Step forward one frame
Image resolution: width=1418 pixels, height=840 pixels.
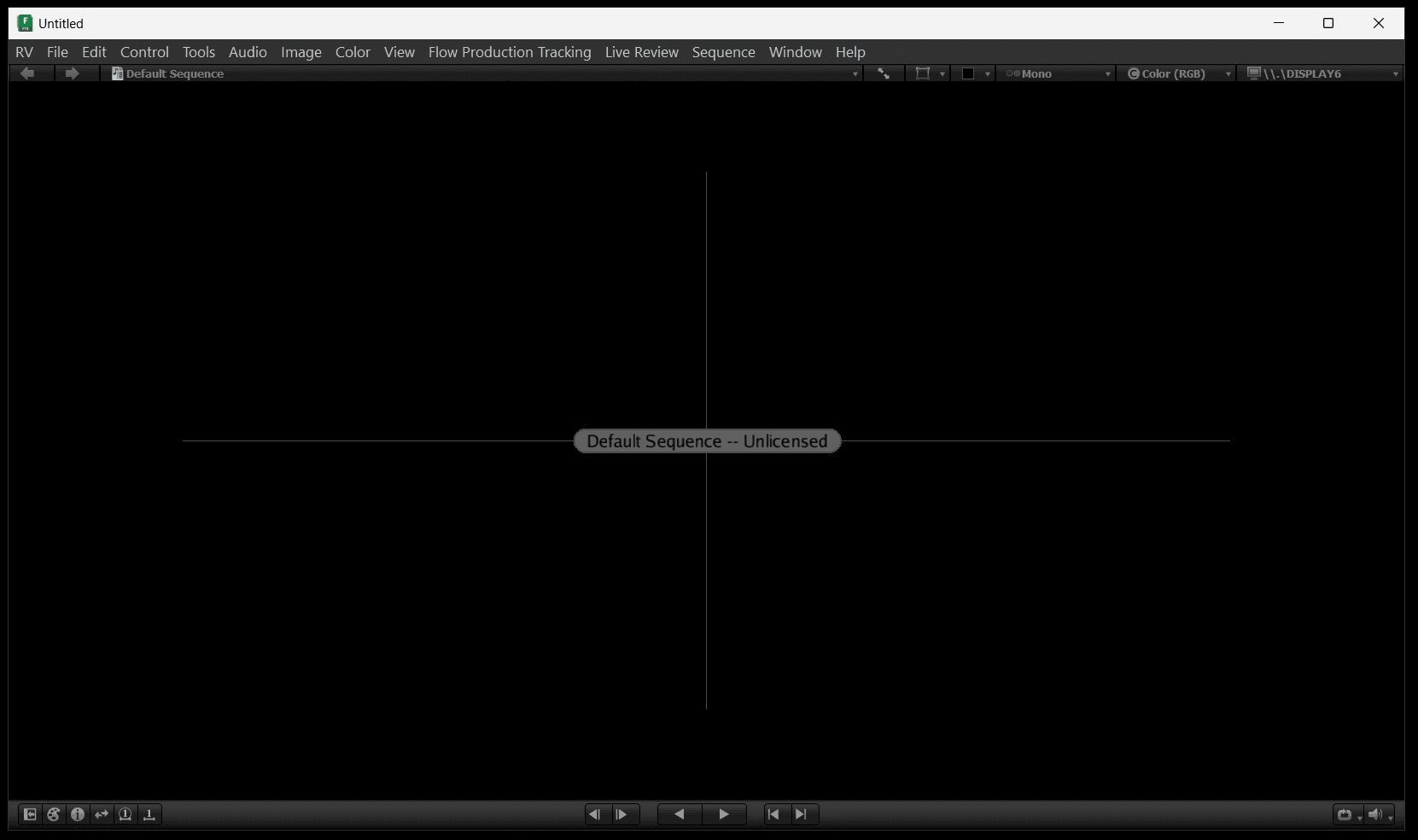coord(622,814)
